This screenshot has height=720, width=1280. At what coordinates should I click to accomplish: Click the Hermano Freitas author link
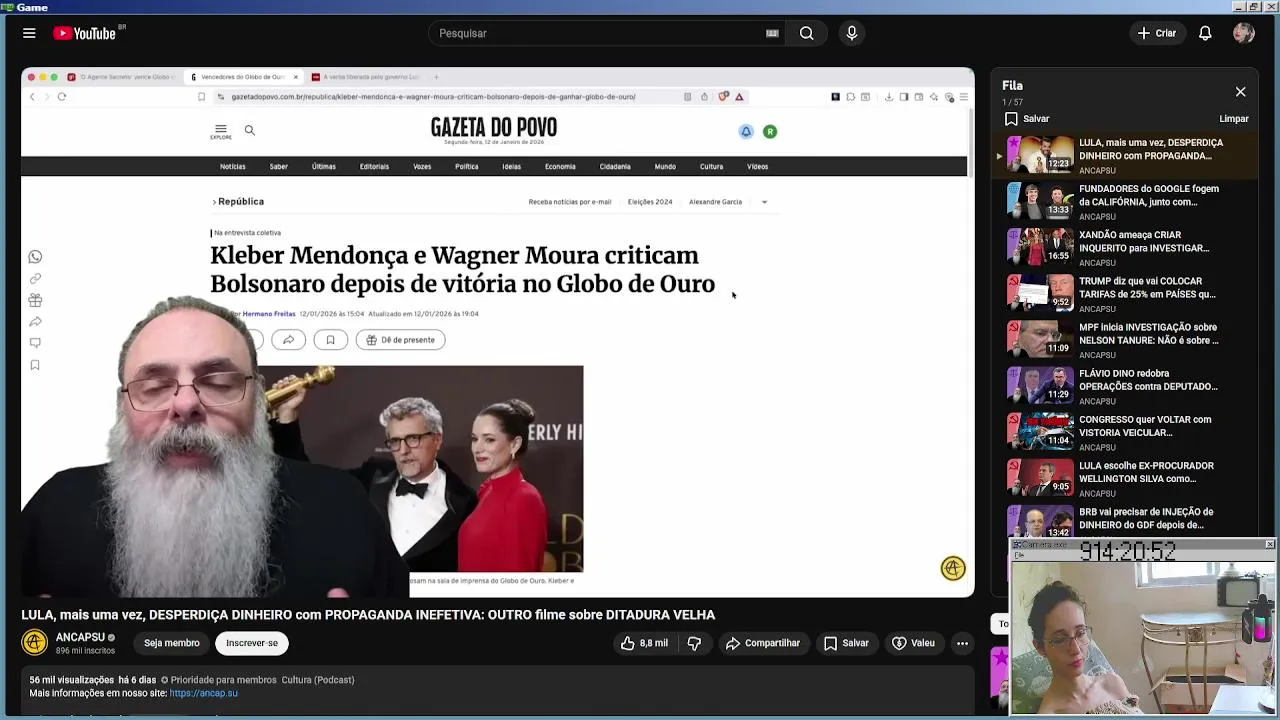(269, 314)
